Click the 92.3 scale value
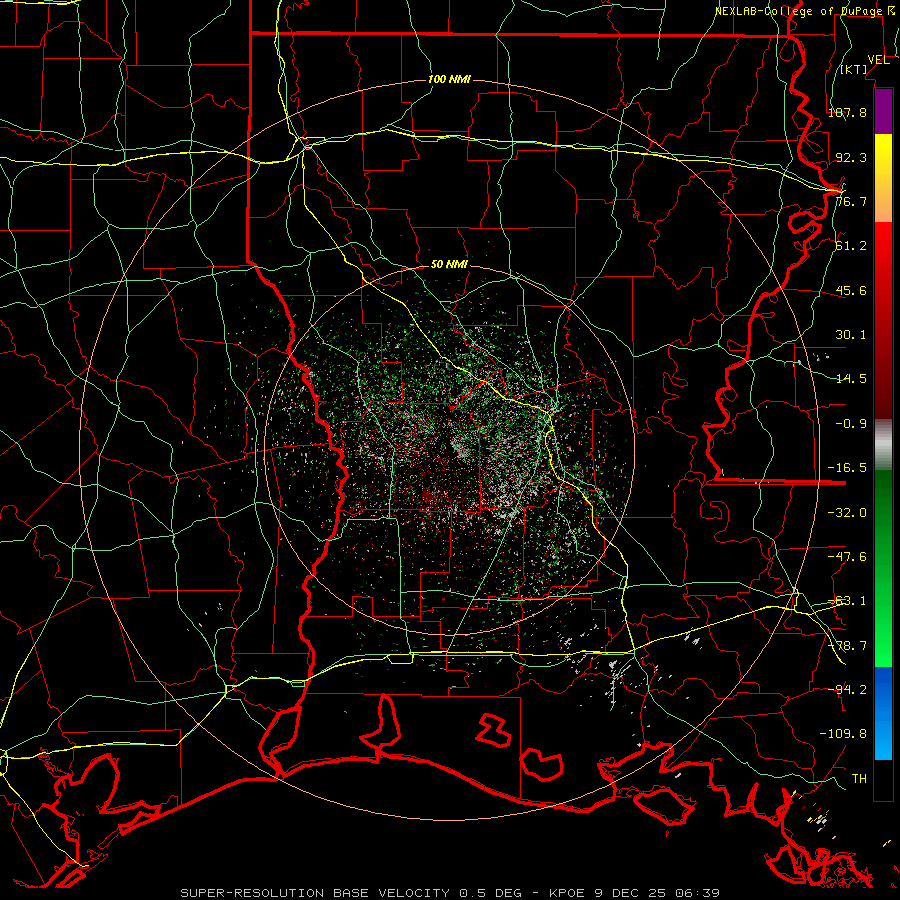This screenshot has height=900, width=900. click(x=851, y=157)
